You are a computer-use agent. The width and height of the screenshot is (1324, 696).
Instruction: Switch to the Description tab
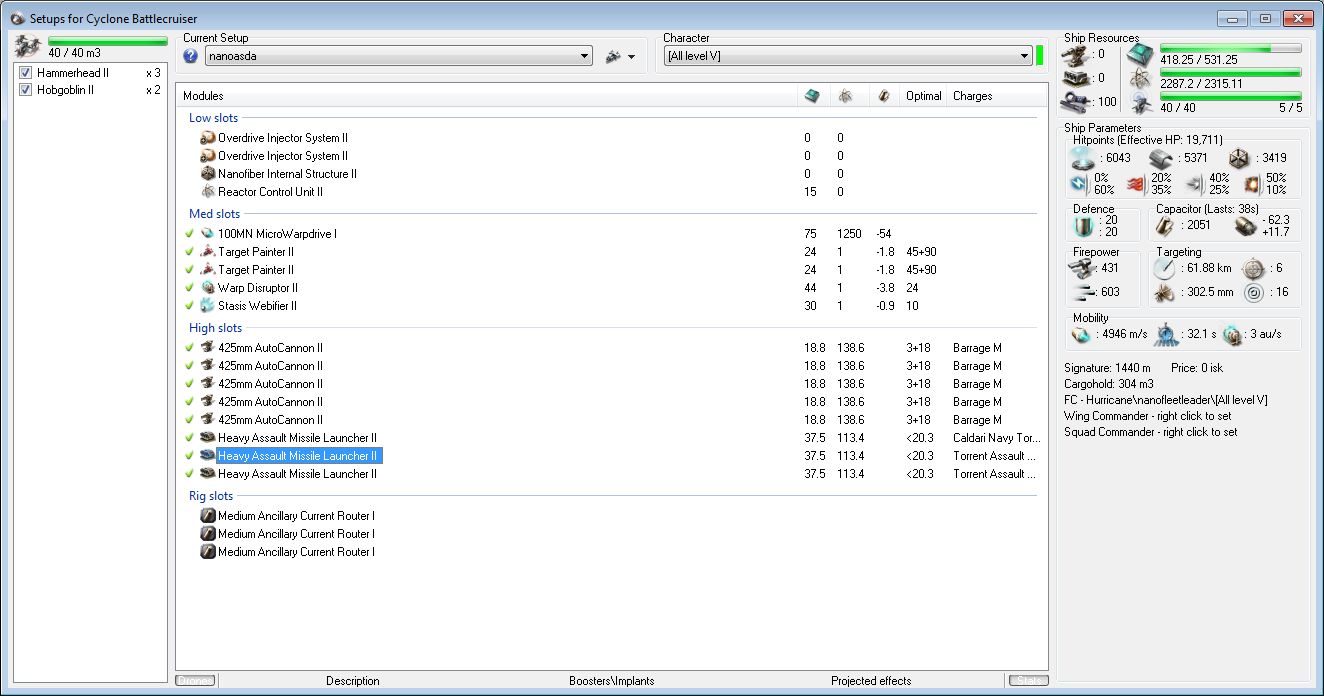pos(353,681)
